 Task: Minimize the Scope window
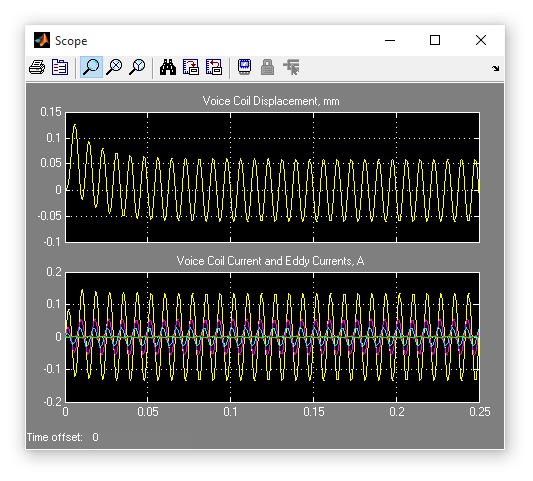(390, 40)
